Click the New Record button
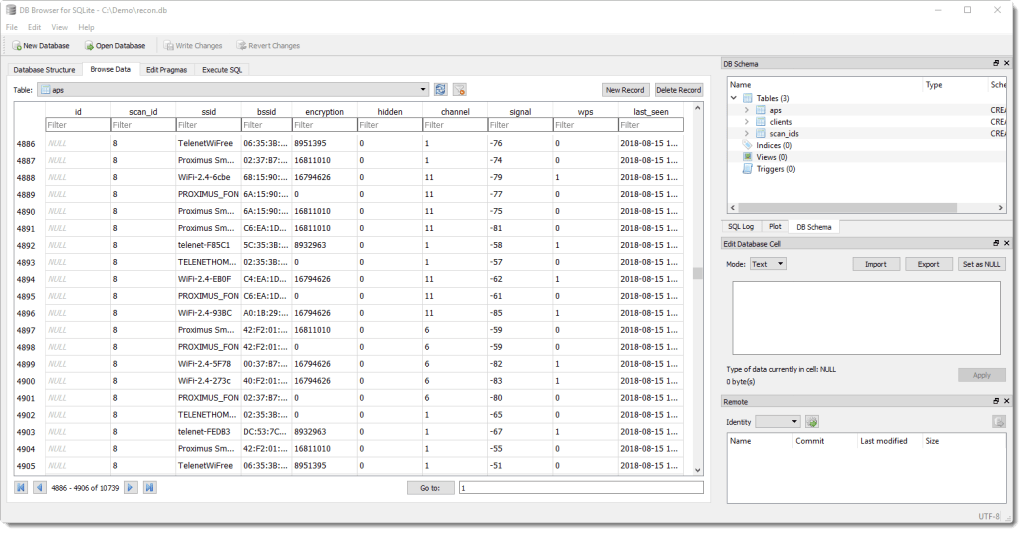The height and width of the screenshot is (533, 1023). [x=625, y=90]
